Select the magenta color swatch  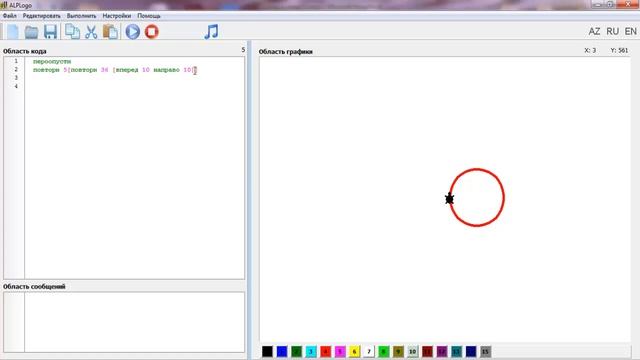click(x=340, y=351)
